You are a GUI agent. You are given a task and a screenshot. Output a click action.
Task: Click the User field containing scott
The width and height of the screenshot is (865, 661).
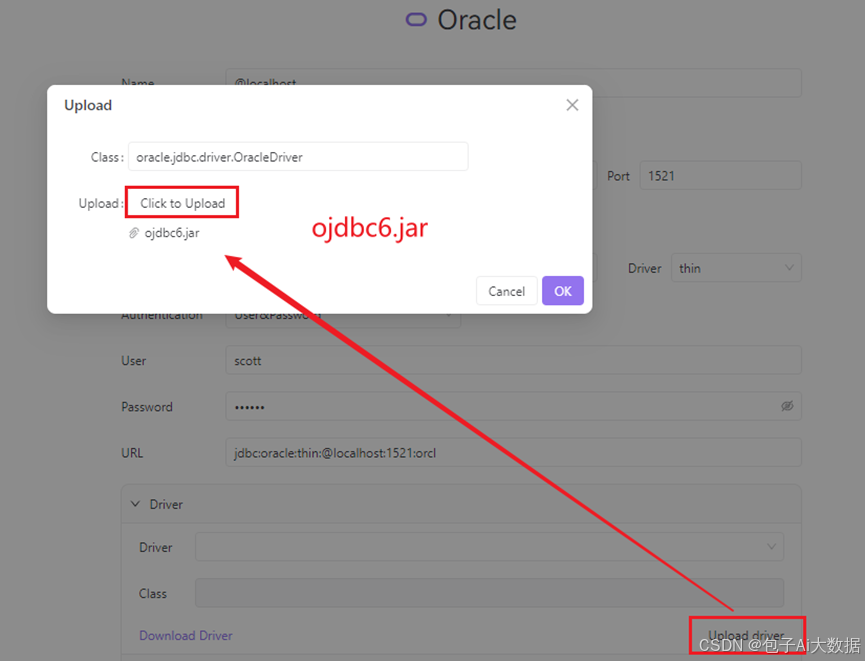tap(513, 360)
